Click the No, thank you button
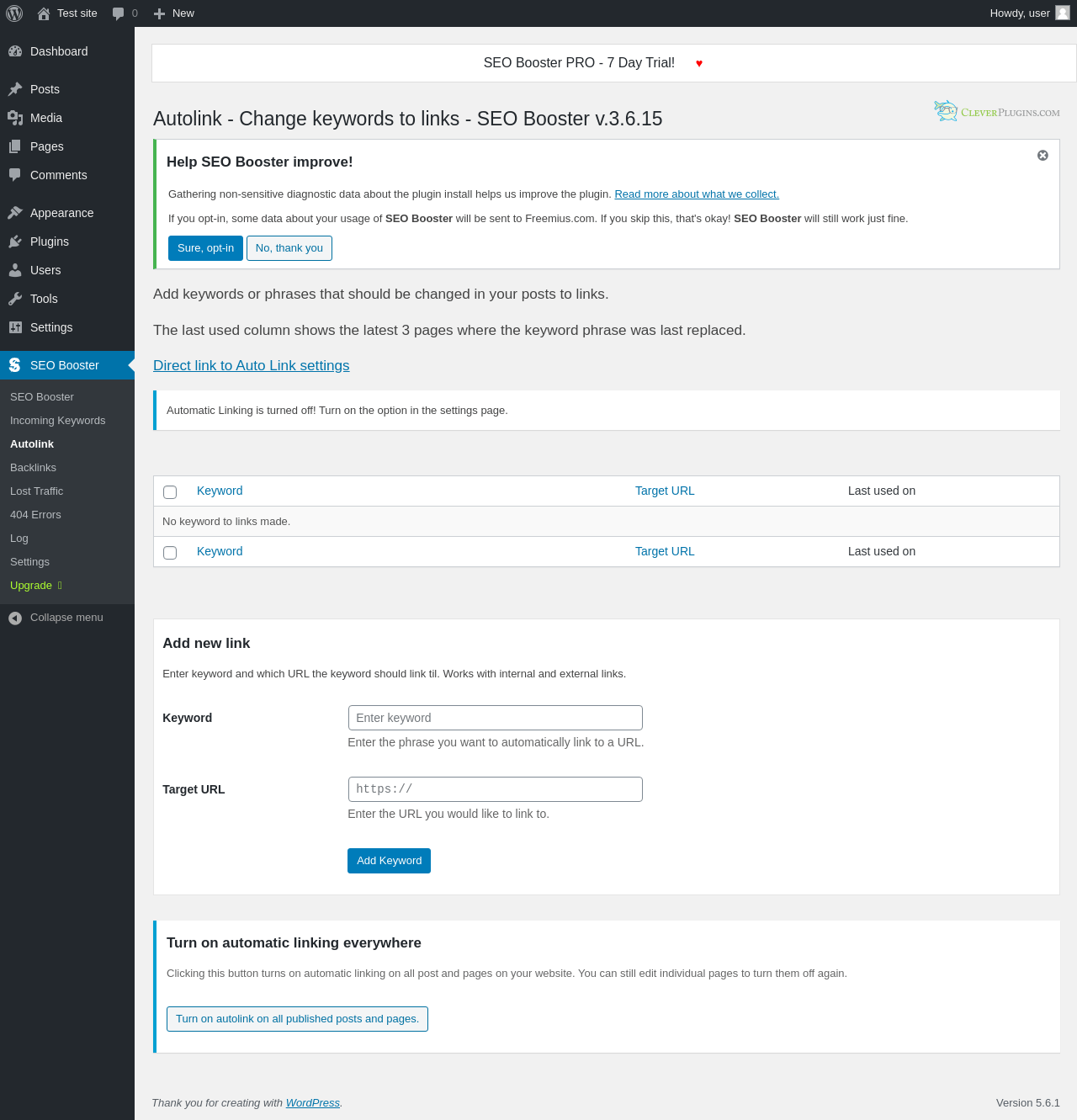The image size is (1077, 1120). click(x=289, y=248)
